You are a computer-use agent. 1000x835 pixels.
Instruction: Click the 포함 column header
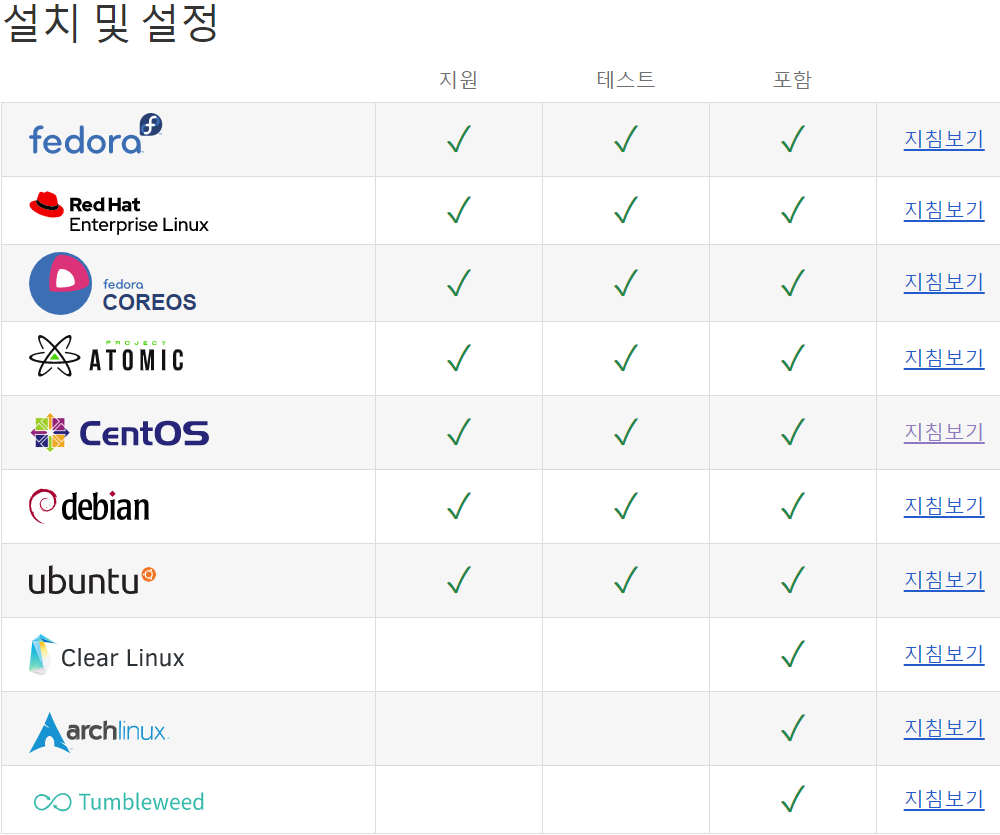click(x=792, y=80)
